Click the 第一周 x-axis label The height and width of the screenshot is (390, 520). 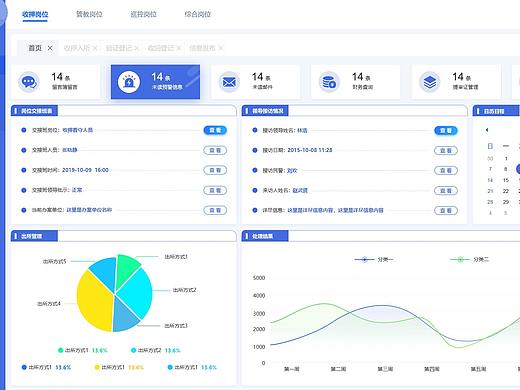click(x=292, y=369)
